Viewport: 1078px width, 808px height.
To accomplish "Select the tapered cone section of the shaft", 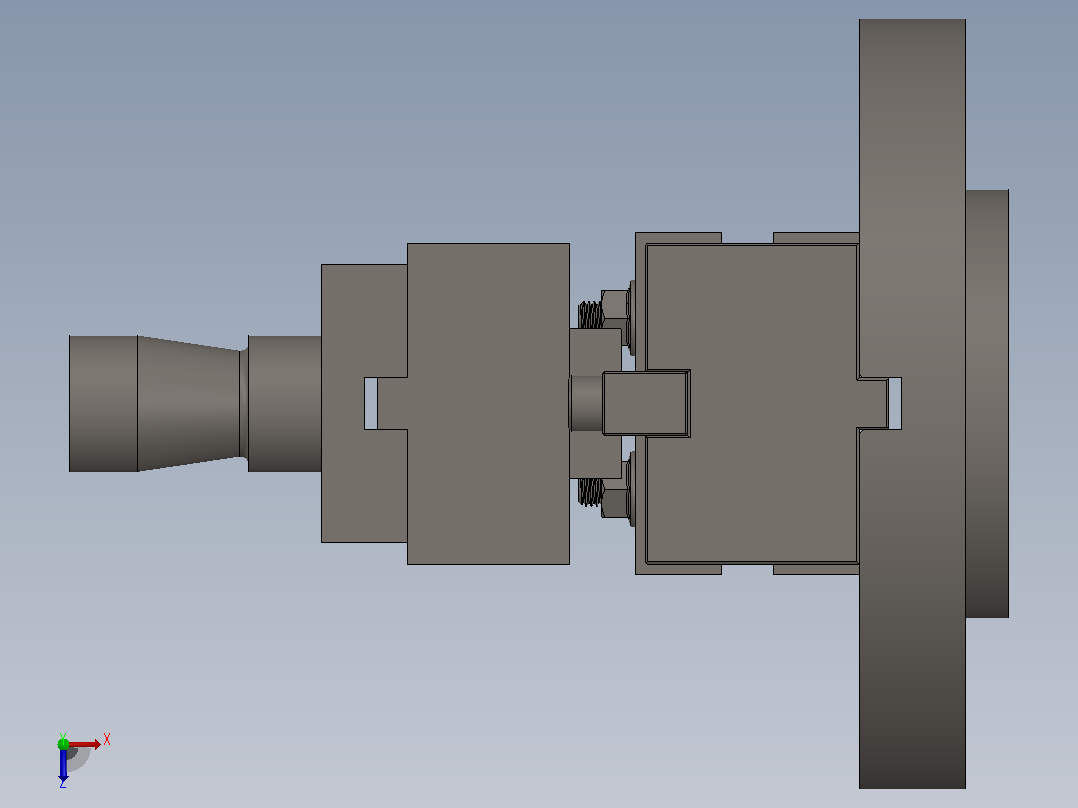I will click(189, 404).
